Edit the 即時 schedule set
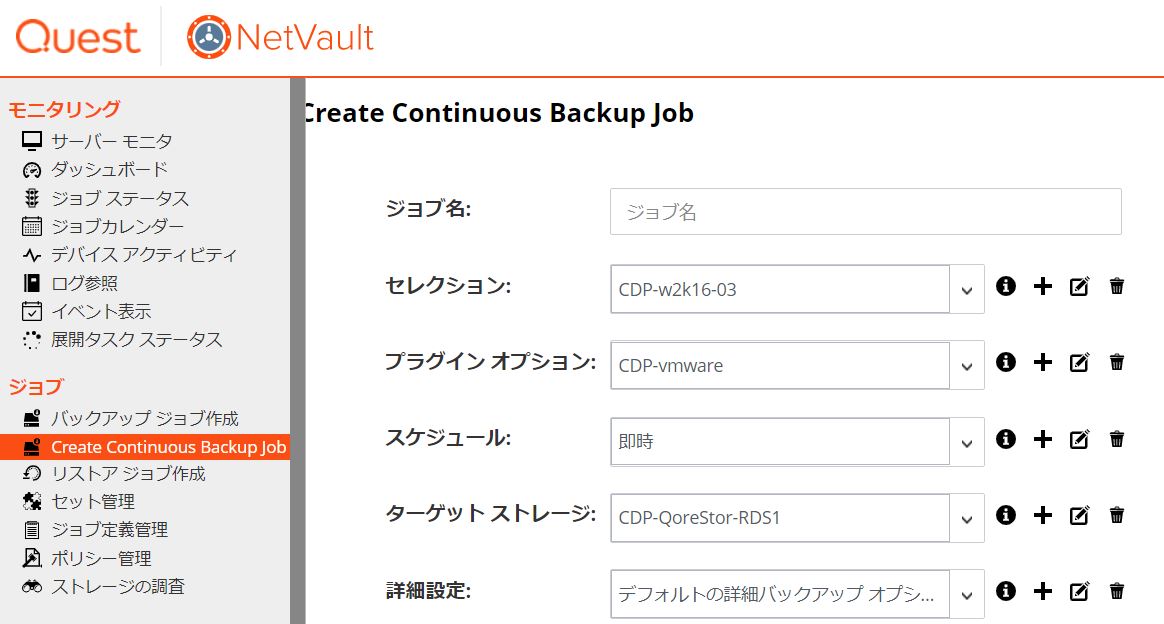The height and width of the screenshot is (624, 1164). [1079, 439]
